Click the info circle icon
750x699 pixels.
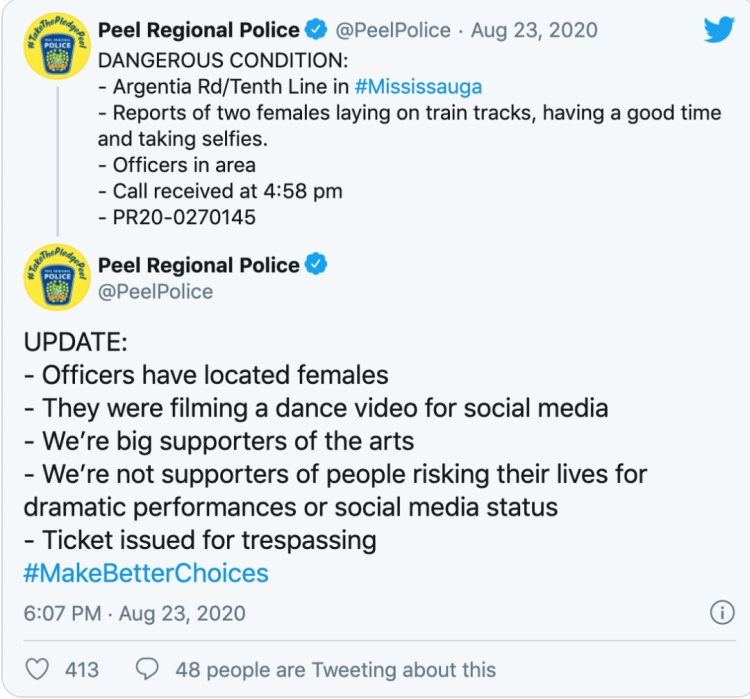click(722, 612)
